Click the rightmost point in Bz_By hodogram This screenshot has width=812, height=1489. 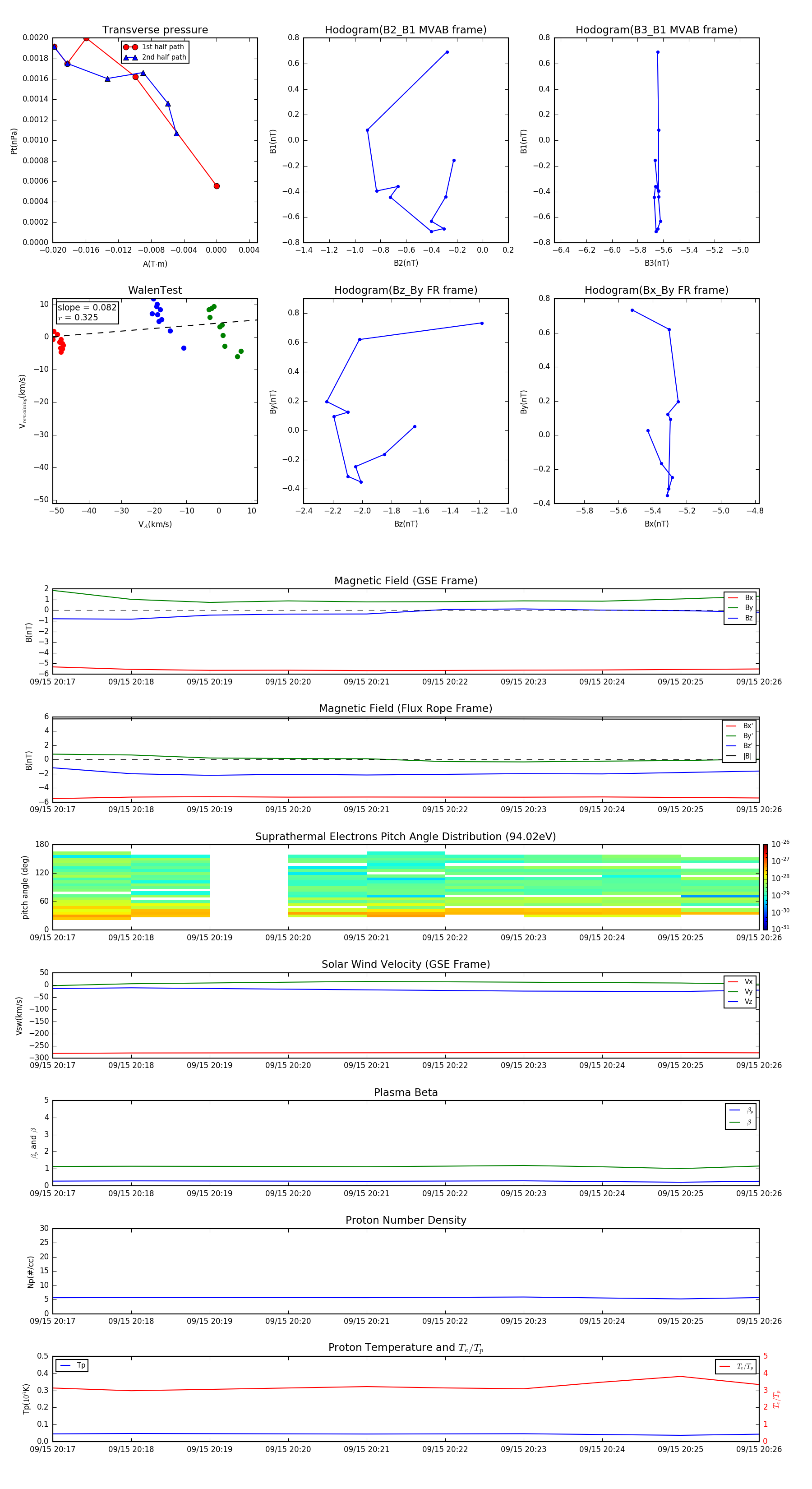(482, 323)
